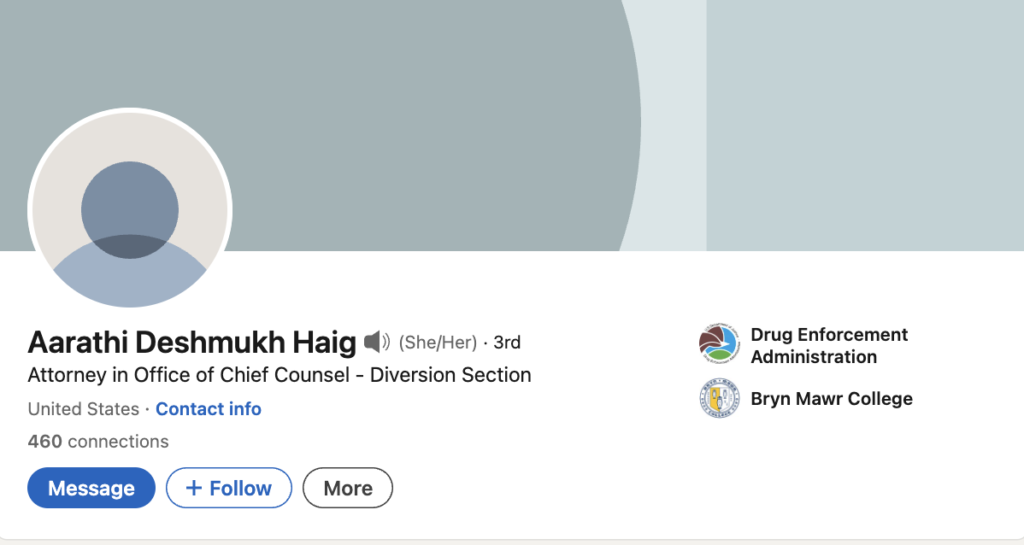Click the plus icon on Follow

[x=193, y=488]
